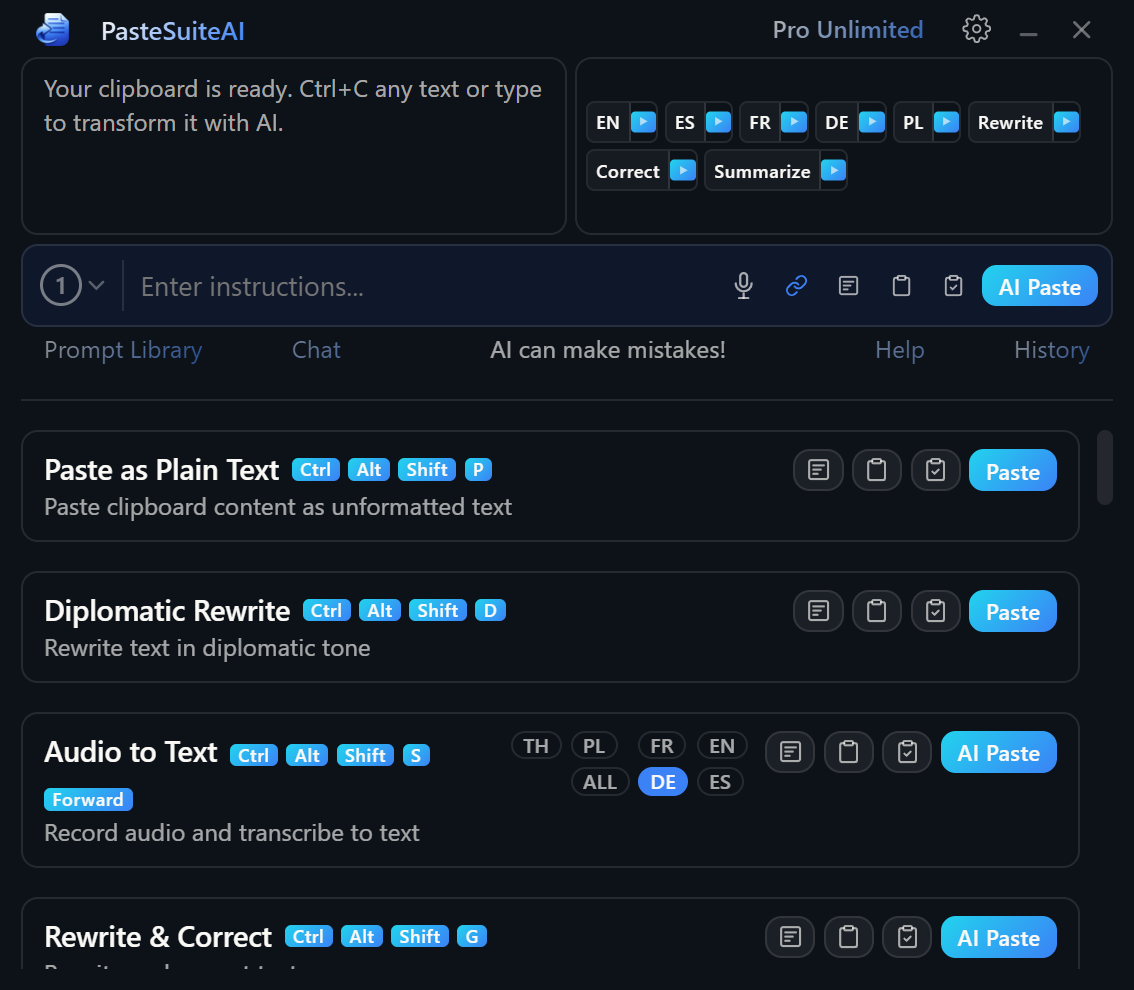The image size is (1134, 990).
Task: Select EN language in Audio to Text
Action: (722, 746)
